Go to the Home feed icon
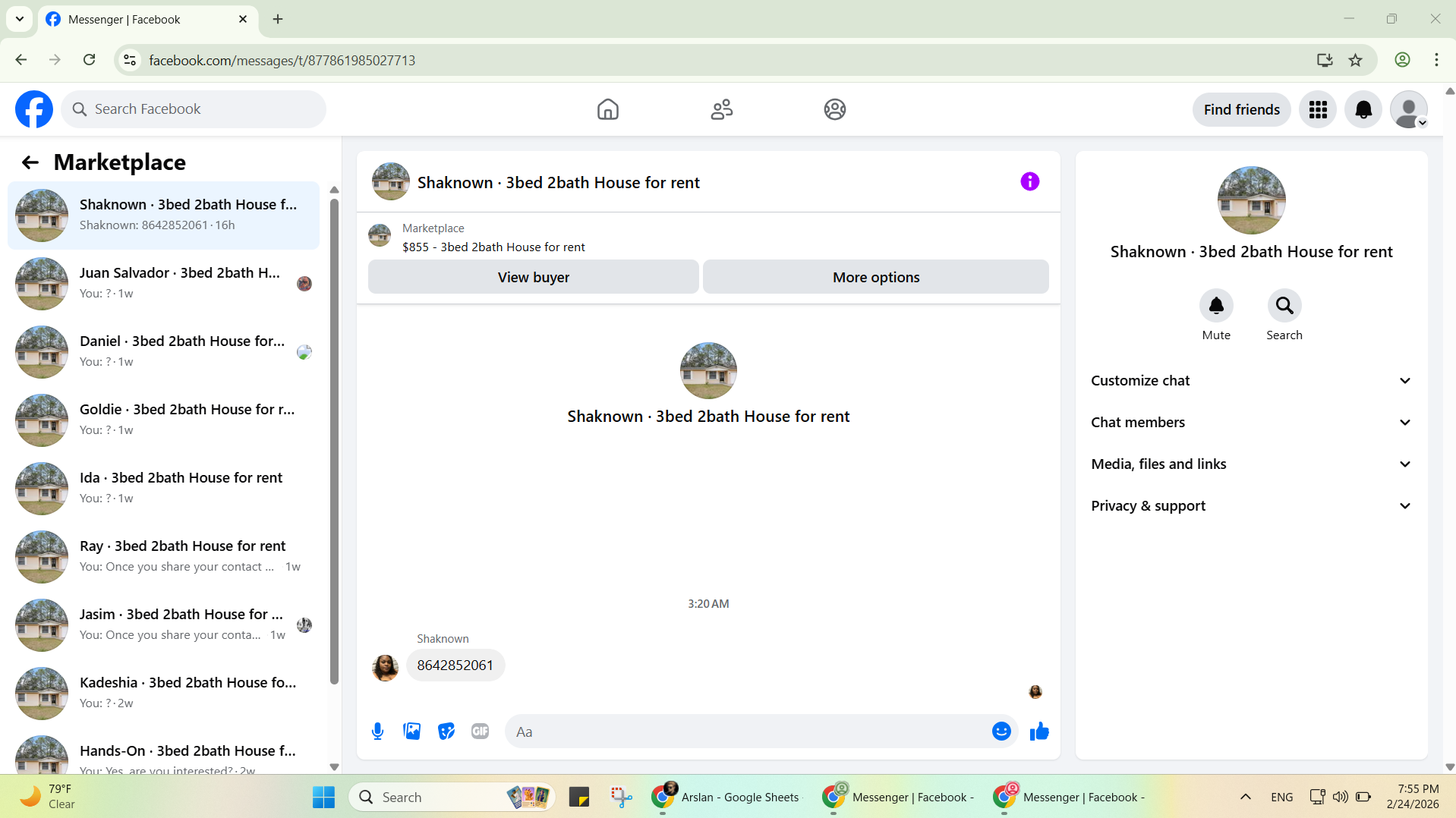Screen dimensions: 1456x818 click(607, 109)
